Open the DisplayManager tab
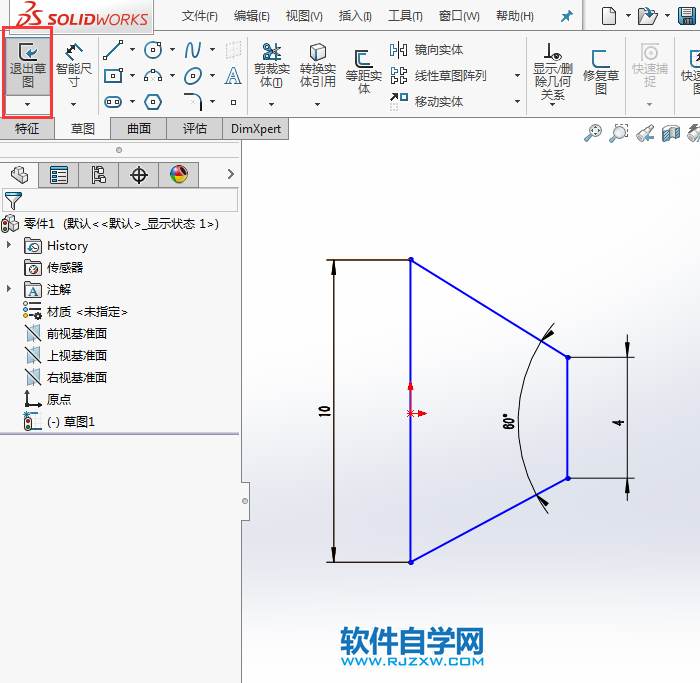Image resolution: width=700 pixels, height=683 pixels. (179, 175)
